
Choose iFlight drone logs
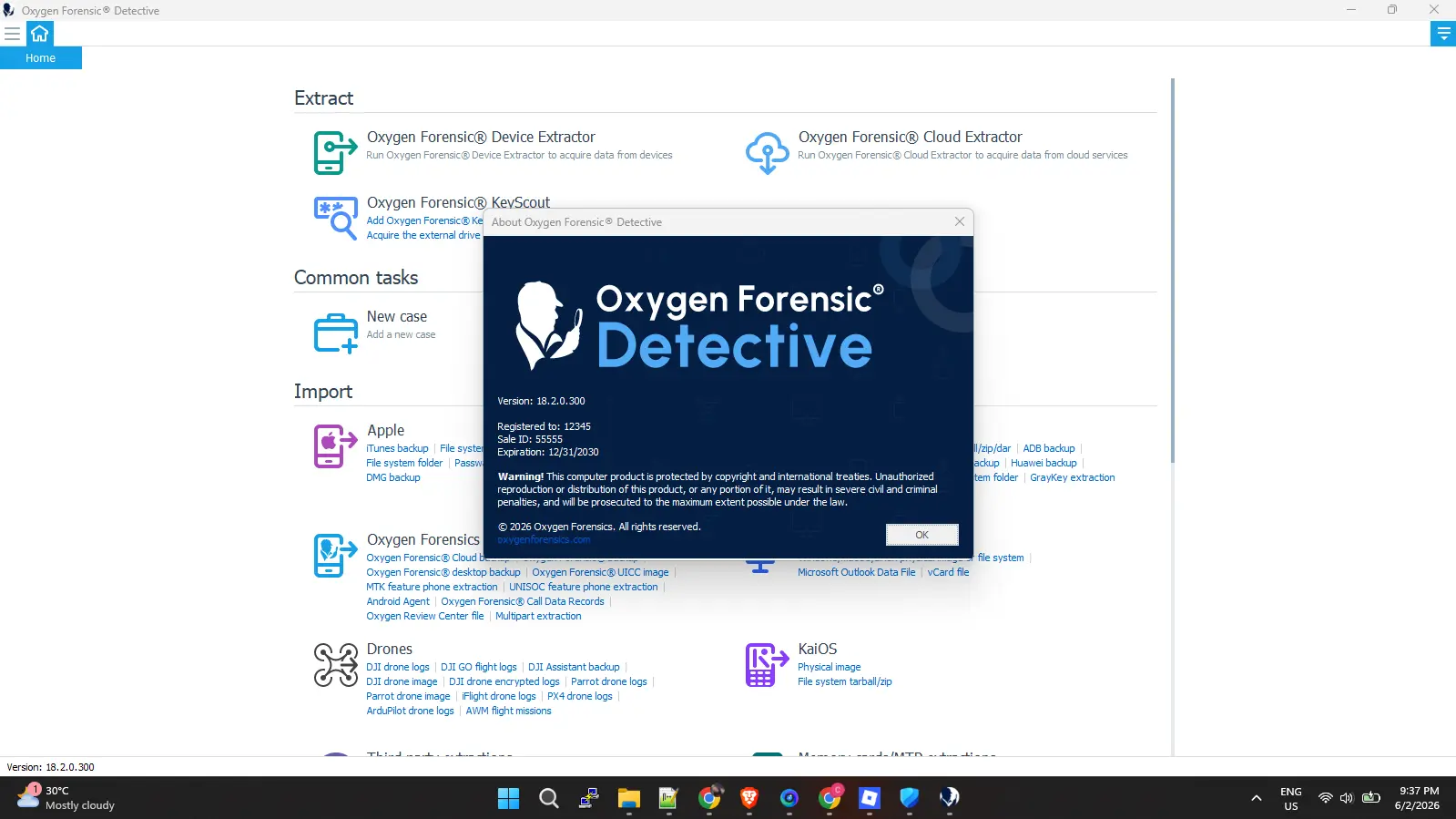(499, 696)
